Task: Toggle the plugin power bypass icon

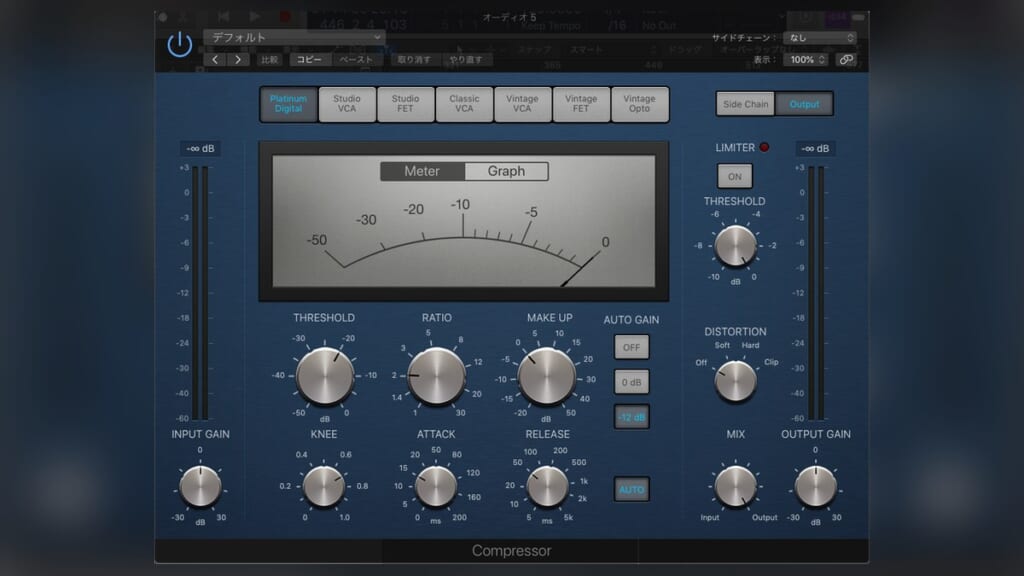Action: (180, 44)
